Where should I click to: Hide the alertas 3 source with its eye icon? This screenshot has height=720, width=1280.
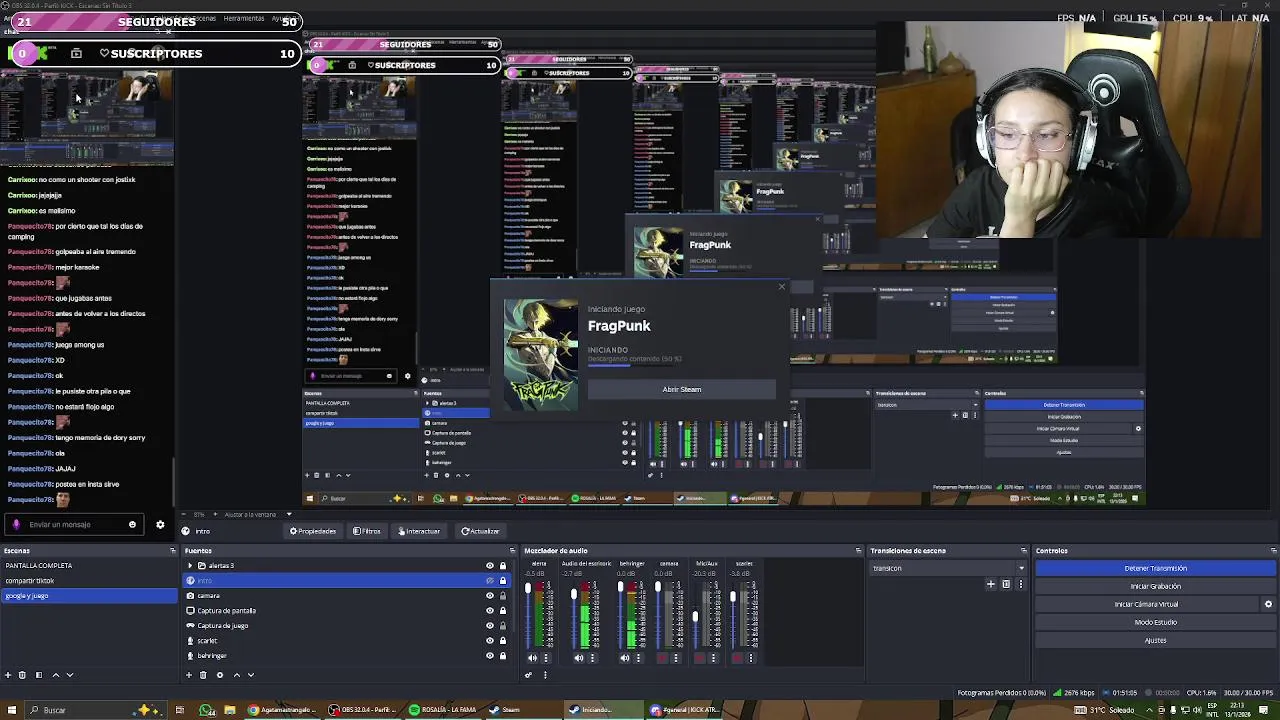[490, 566]
